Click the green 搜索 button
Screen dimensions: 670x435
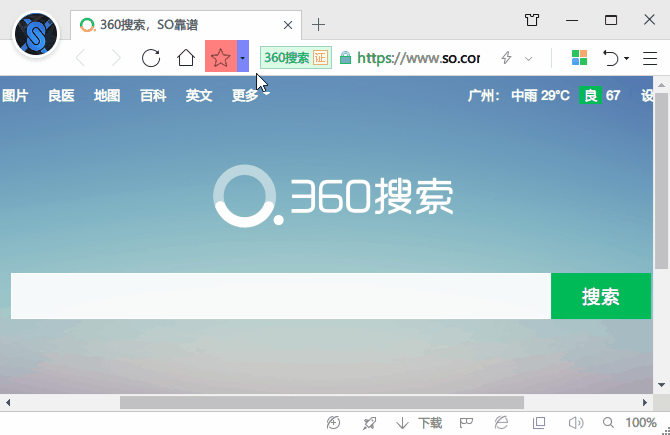pos(601,296)
